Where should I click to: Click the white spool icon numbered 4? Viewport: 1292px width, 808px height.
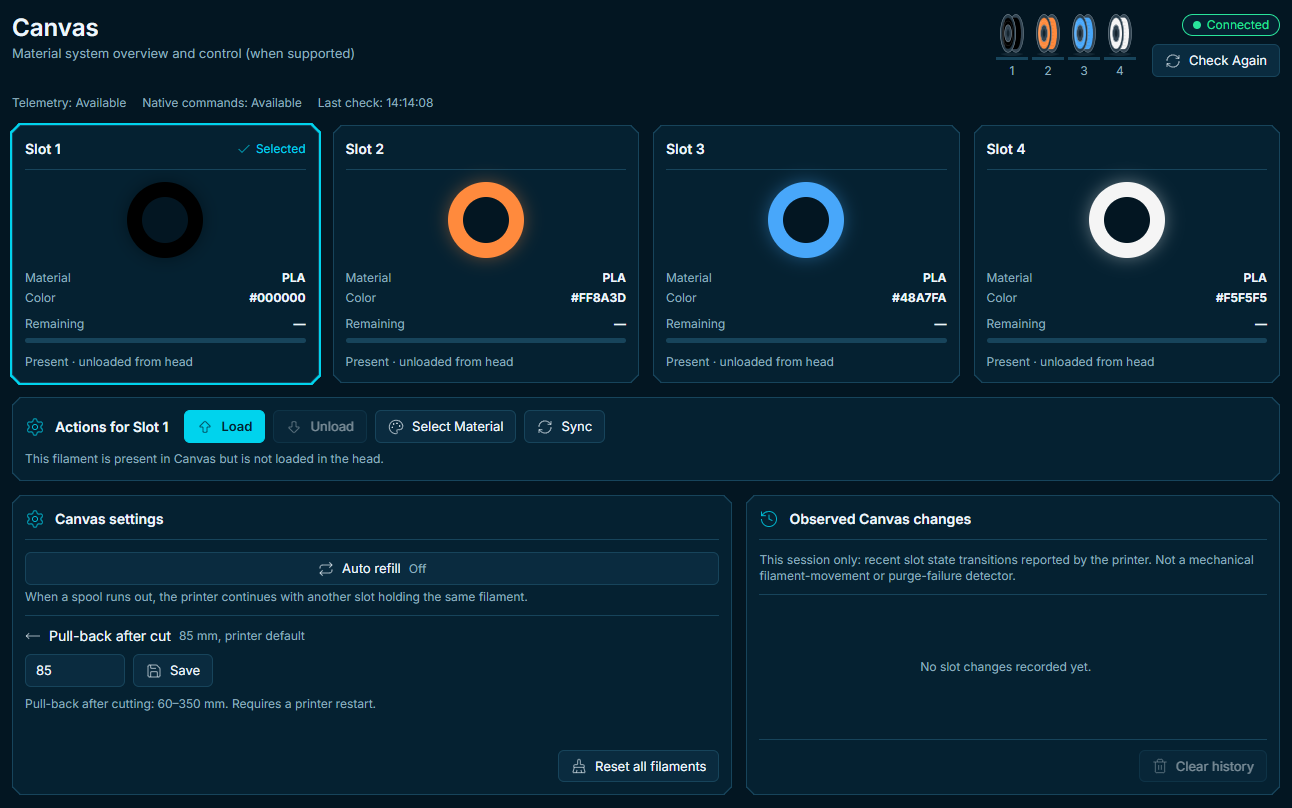pyautogui.click(x=1120, y=34)
